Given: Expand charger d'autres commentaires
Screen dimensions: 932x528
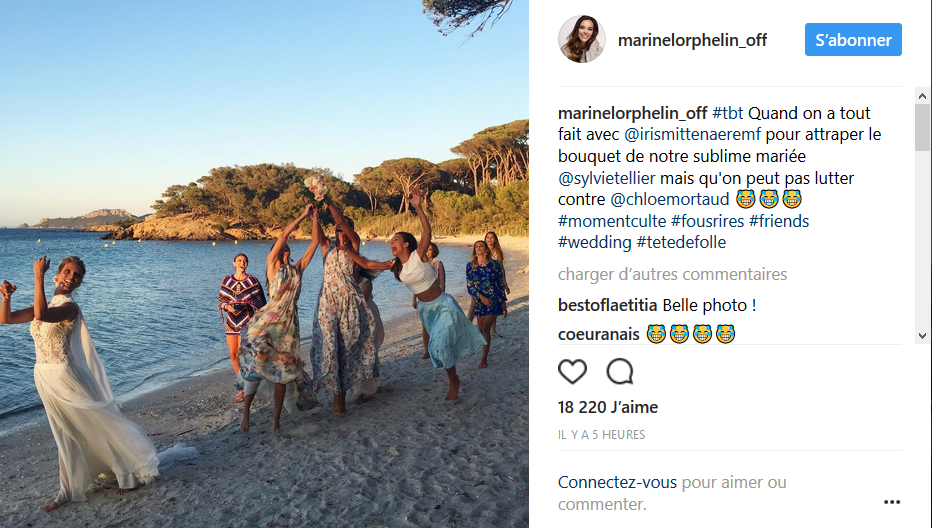Looking at the screenshot, I should 672,274.
